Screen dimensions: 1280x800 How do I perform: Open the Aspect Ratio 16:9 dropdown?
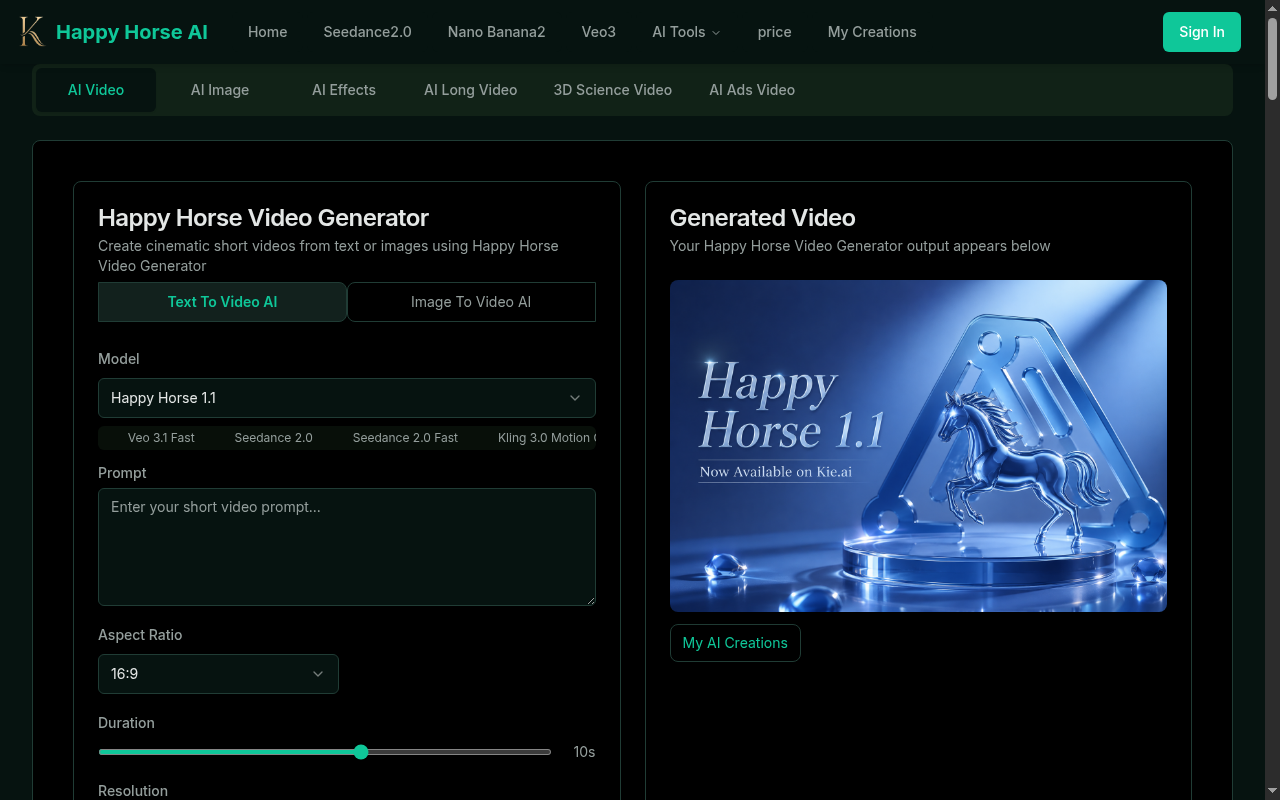pyautogui.click(x=218, y=674)
